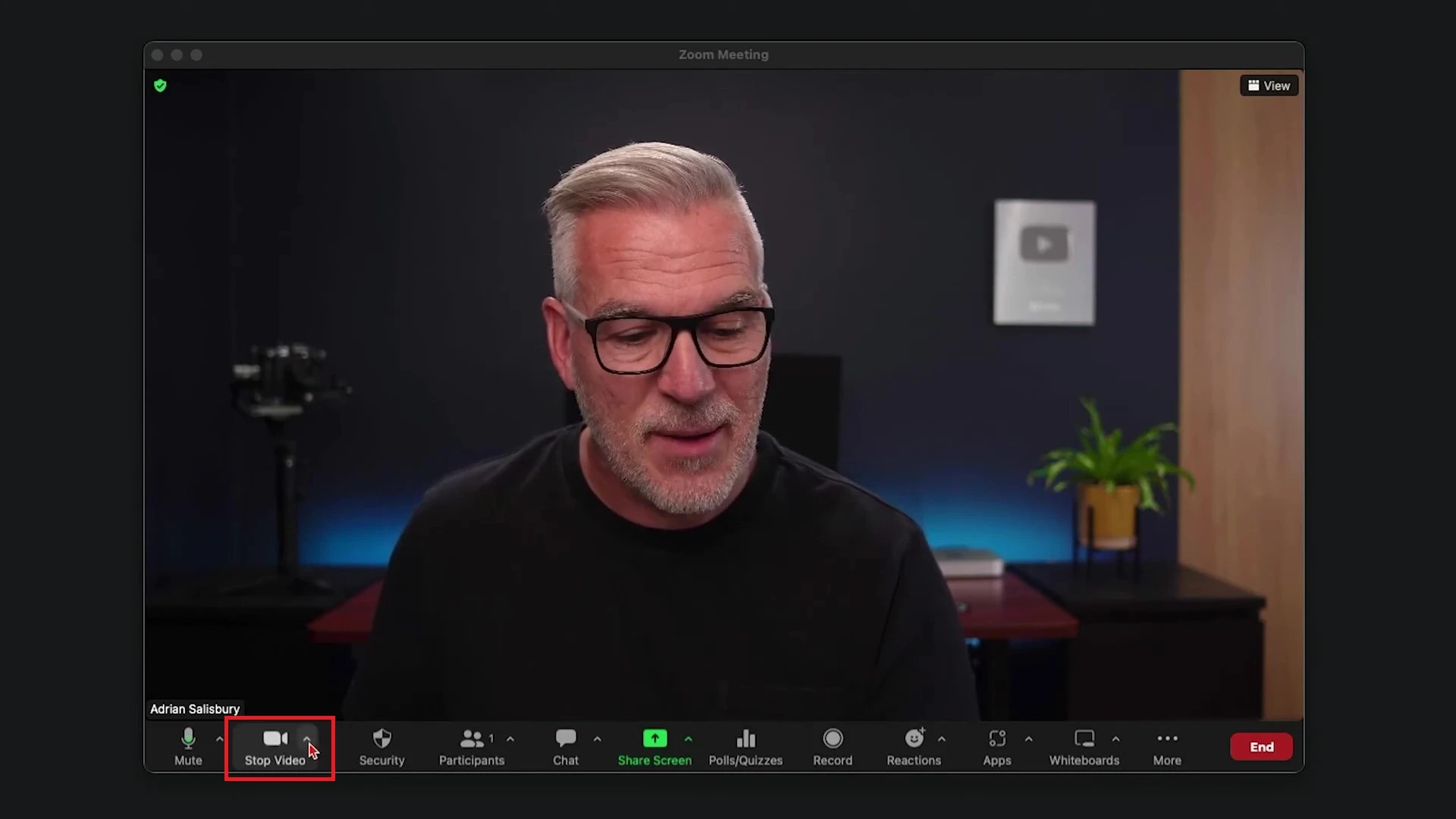Viewport: 1456px width, 819px height.
Task: Open the View menu
Action: [1268, 85]
